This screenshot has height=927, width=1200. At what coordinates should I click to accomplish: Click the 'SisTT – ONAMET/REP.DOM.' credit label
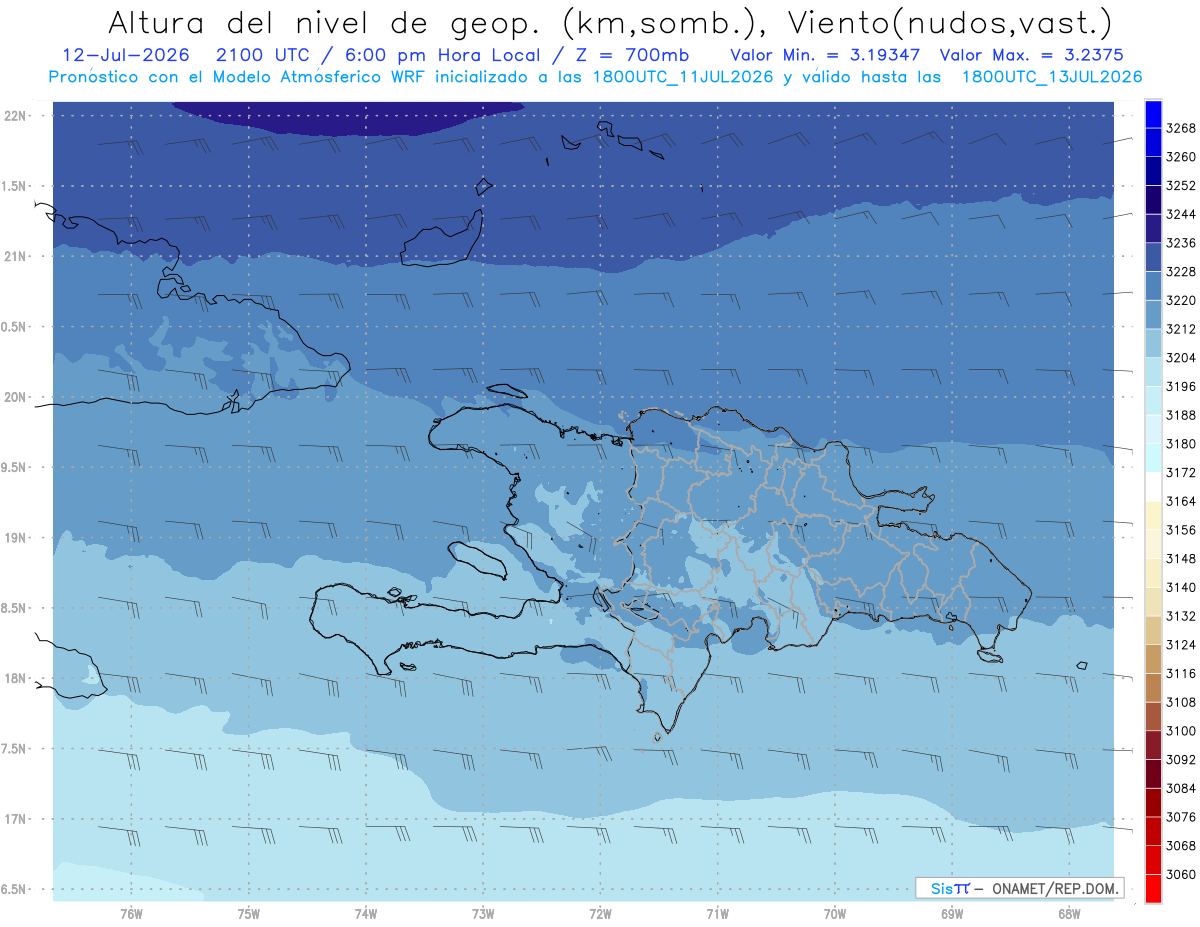[1020, 888]
